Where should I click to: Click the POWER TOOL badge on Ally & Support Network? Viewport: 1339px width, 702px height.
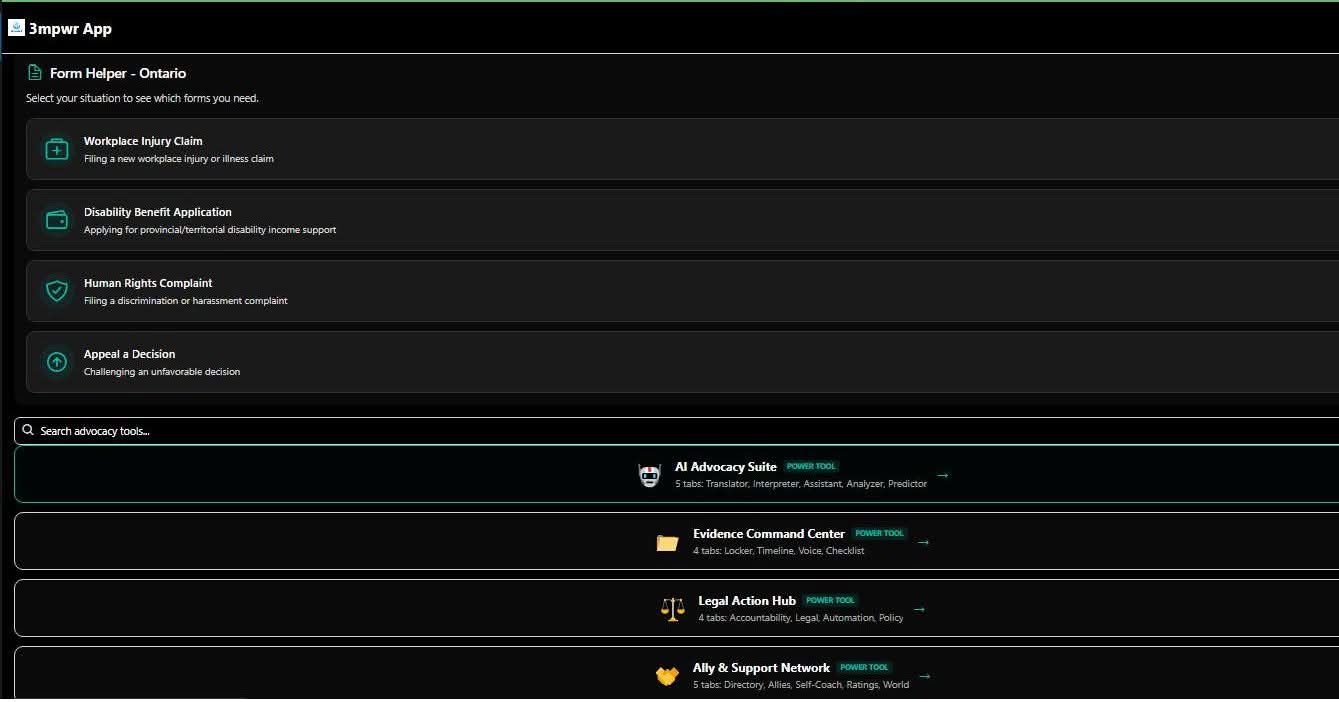(x=864, y=667)
